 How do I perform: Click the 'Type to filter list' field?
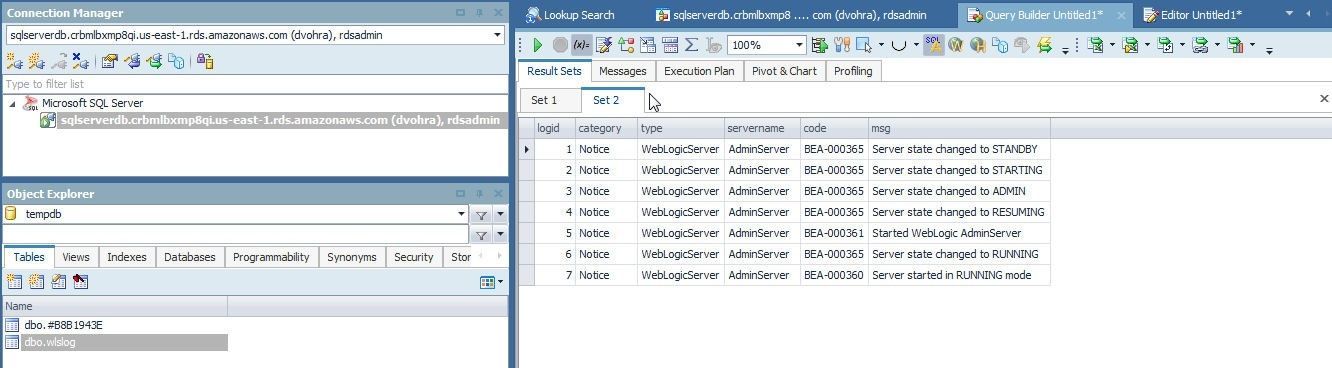tap(255, 84)
